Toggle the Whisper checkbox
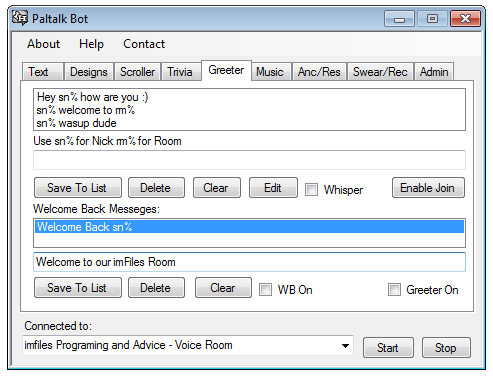493x381 pixels. (x=311, y=190)
